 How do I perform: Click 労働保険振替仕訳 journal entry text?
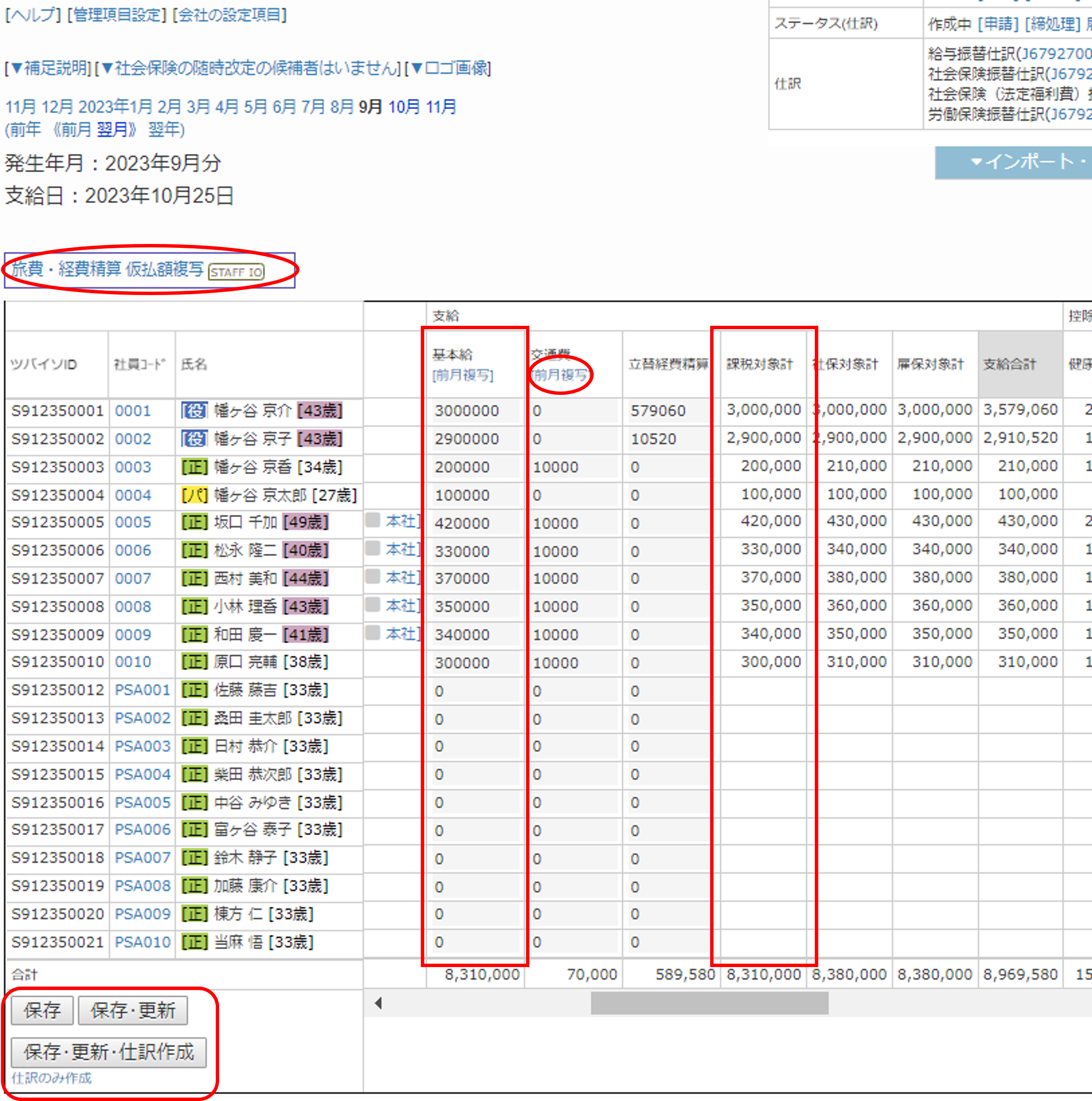pyautogui.click(x=1010, y=114)
